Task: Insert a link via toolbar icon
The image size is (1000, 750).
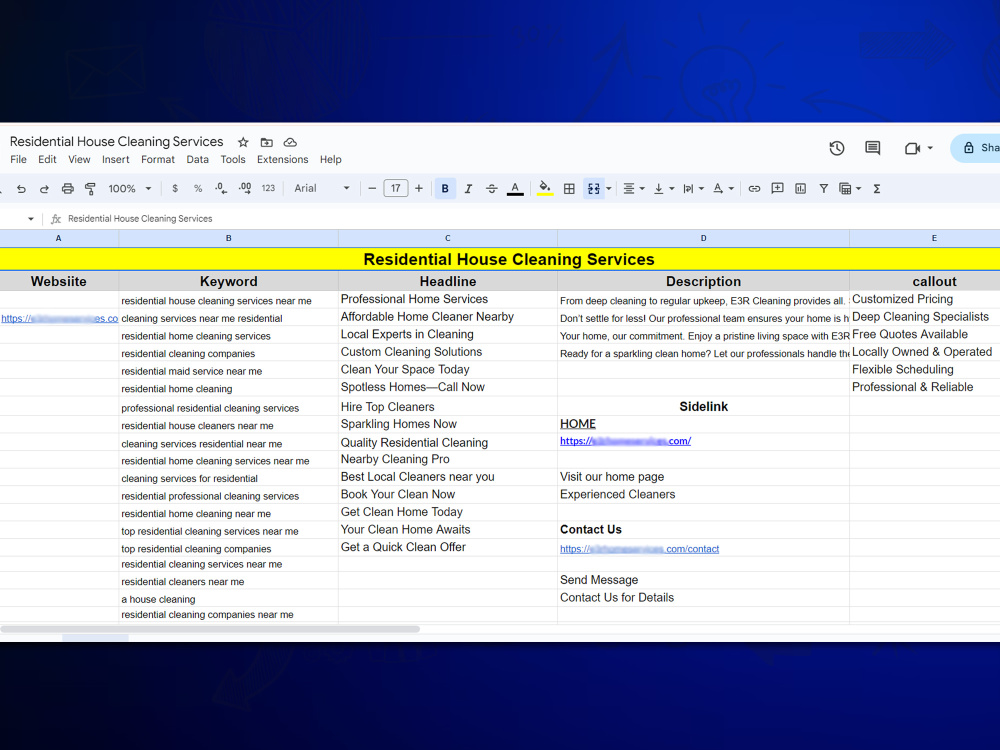Action: point(754,189)
